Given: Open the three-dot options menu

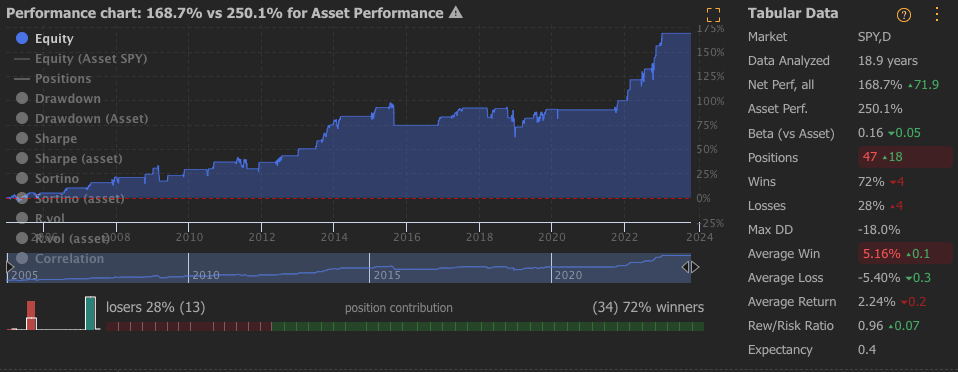Looking at the screenshot, I should (x=937, y=15).
